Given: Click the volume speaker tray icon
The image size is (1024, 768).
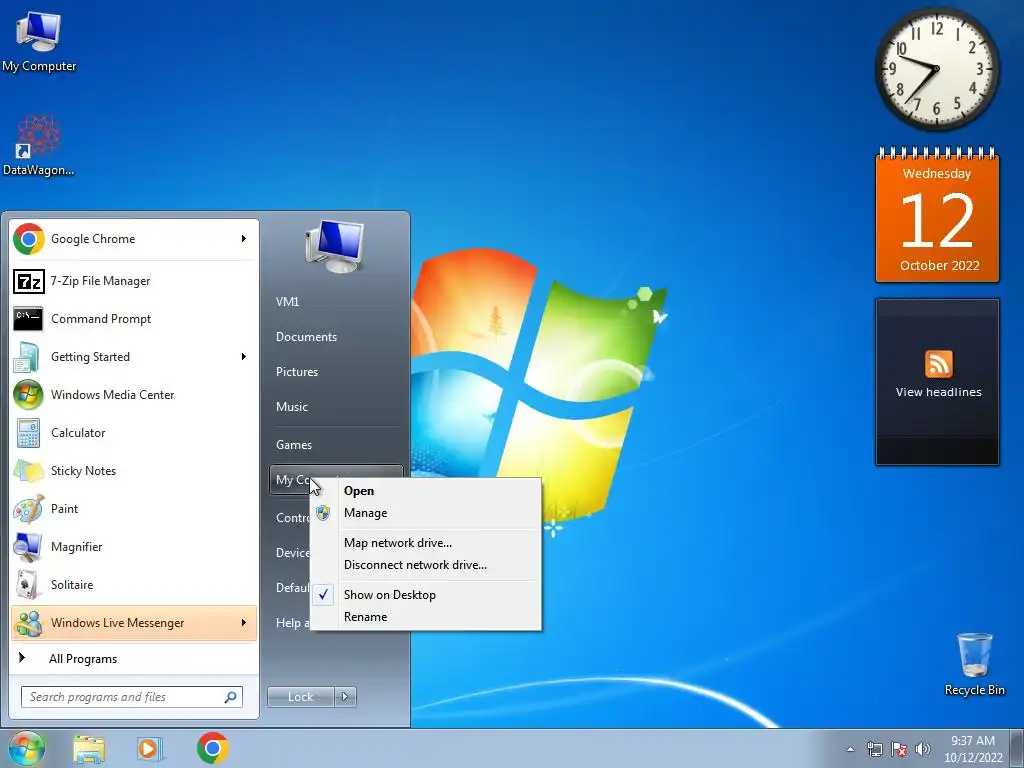Looking at the screenshot, I should pos(923,749).
